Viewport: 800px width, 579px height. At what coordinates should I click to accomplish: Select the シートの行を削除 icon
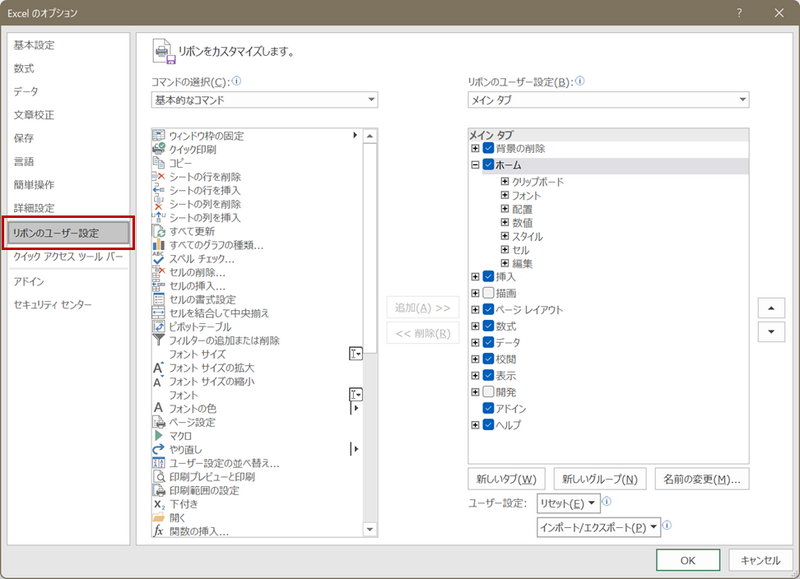click(x=159, y=177)
